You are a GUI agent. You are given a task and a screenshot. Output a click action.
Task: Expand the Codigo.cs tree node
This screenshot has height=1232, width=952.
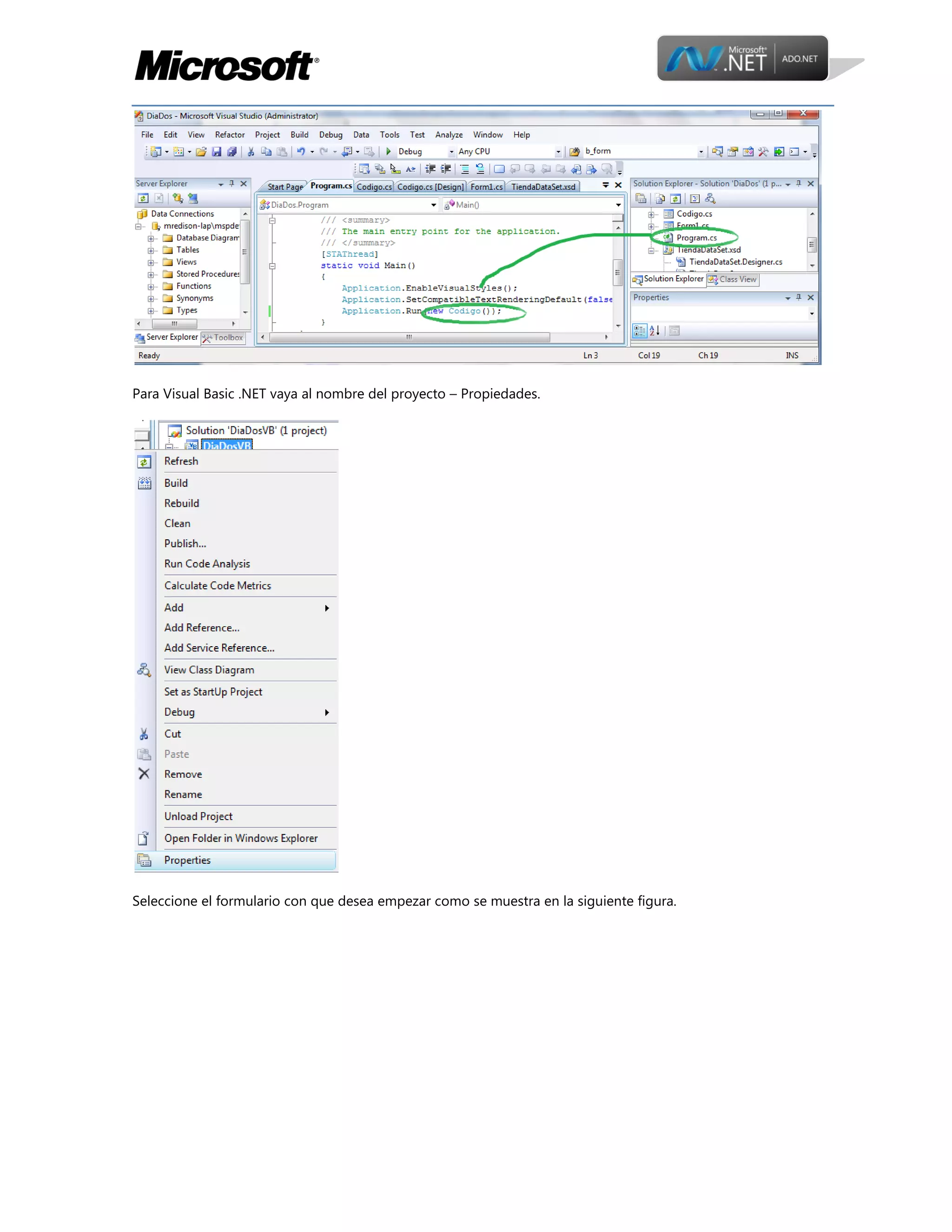pyautogui.click(x=651, y=214)
